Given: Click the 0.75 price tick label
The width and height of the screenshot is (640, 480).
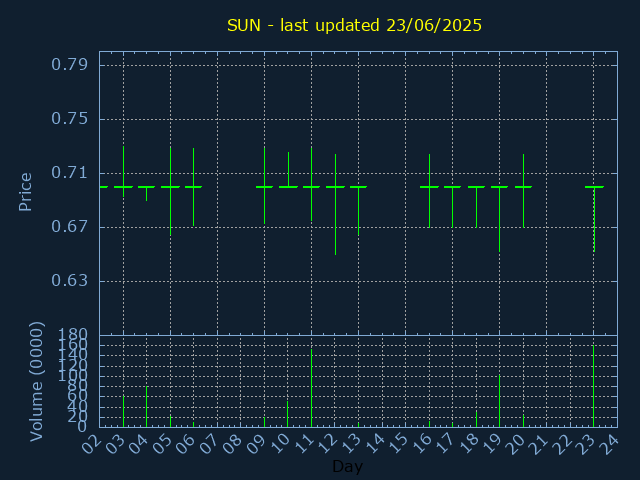Looking at the screenshot, I should pyautogui.click(x=69, y=119).
